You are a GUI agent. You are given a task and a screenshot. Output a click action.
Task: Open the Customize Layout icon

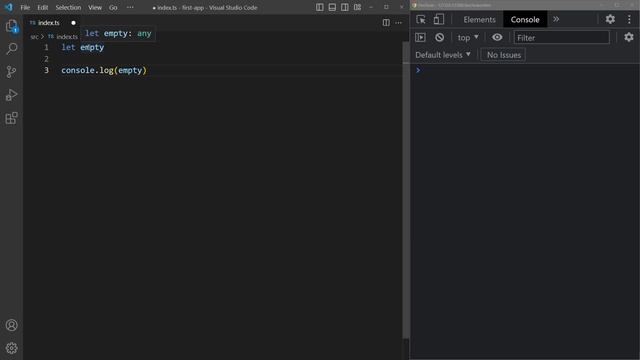coord(358,7)
